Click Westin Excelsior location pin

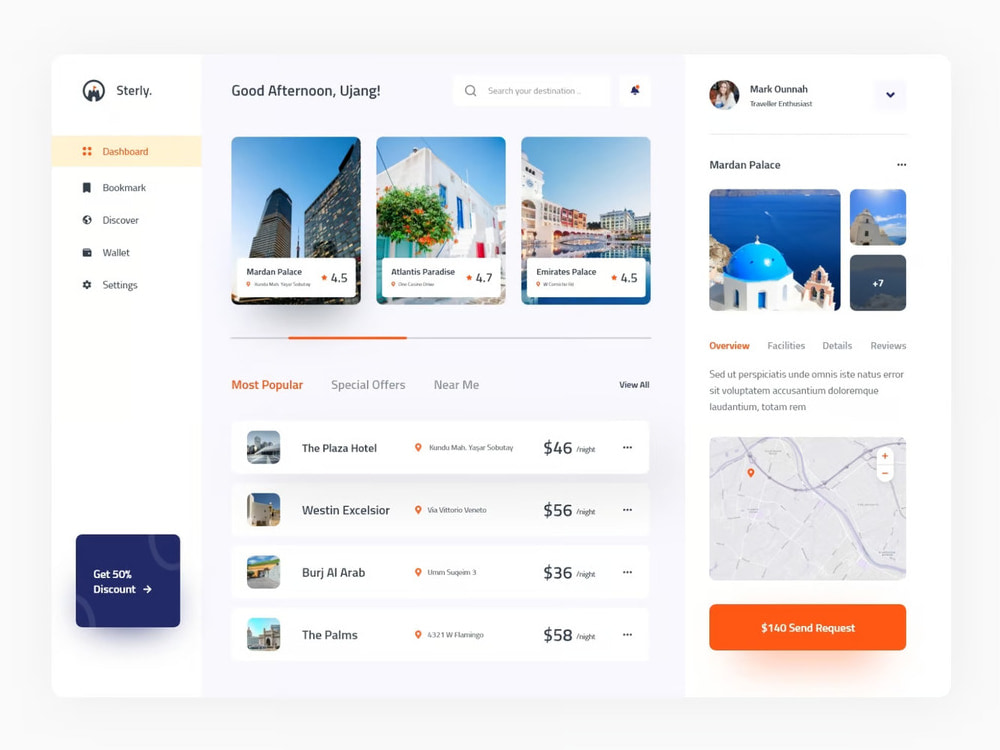pyautogui.click(x=418, y=510)
